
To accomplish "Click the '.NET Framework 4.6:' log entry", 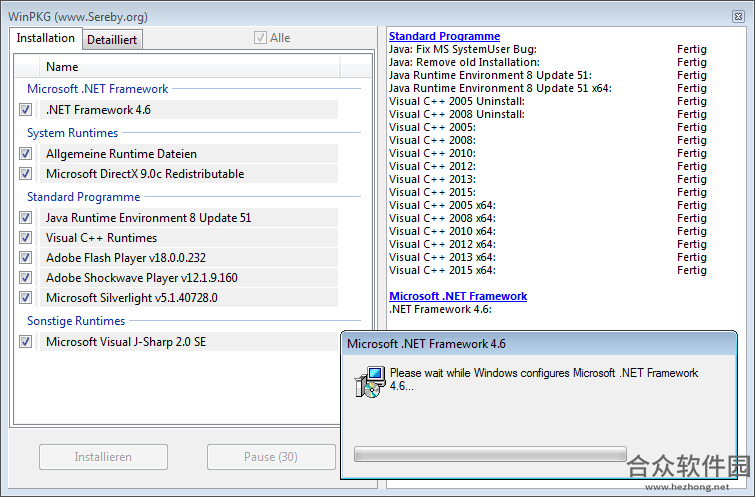I will click(440, 309).
